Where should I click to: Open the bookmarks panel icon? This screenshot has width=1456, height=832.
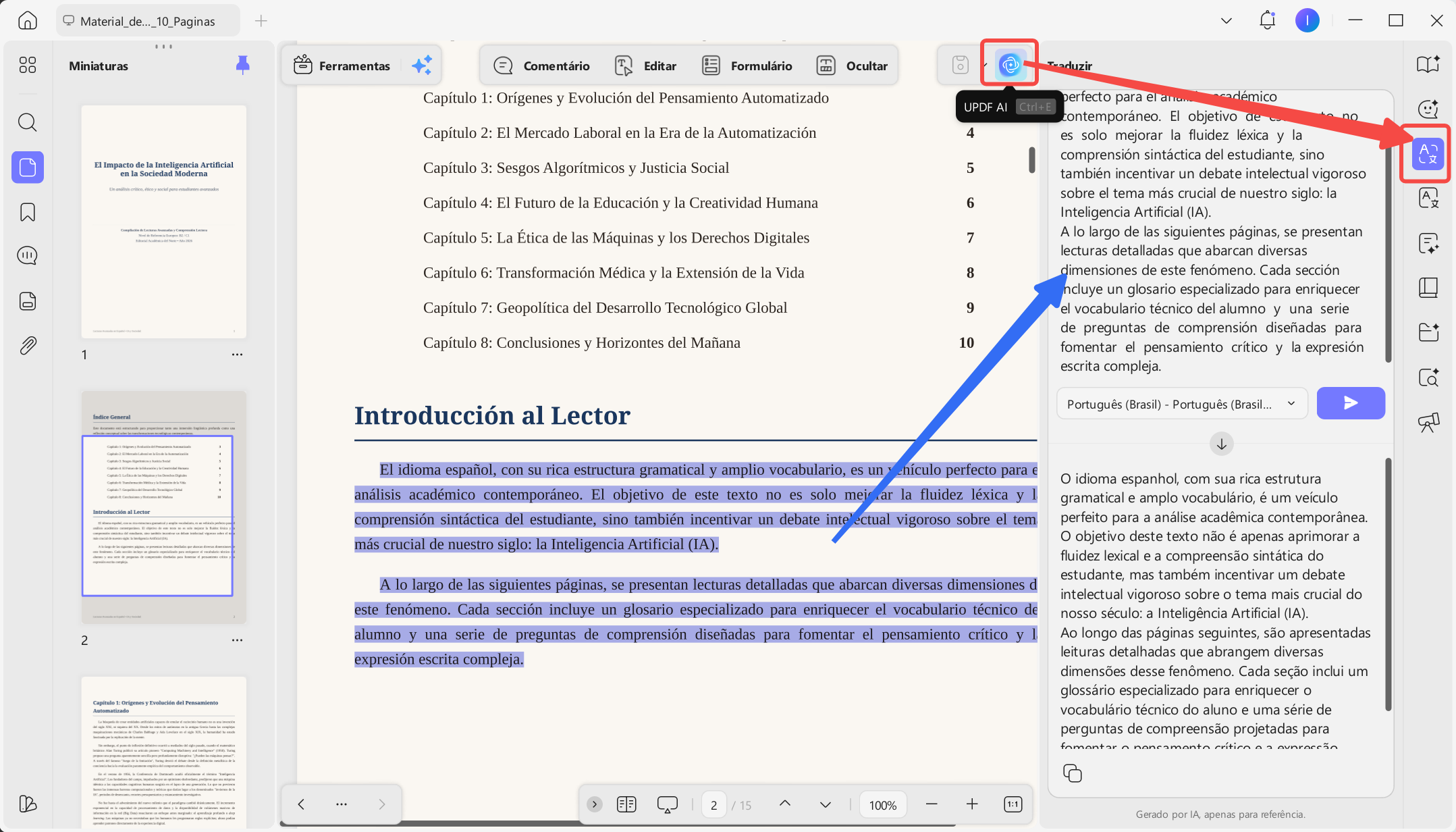pos(28,212)
